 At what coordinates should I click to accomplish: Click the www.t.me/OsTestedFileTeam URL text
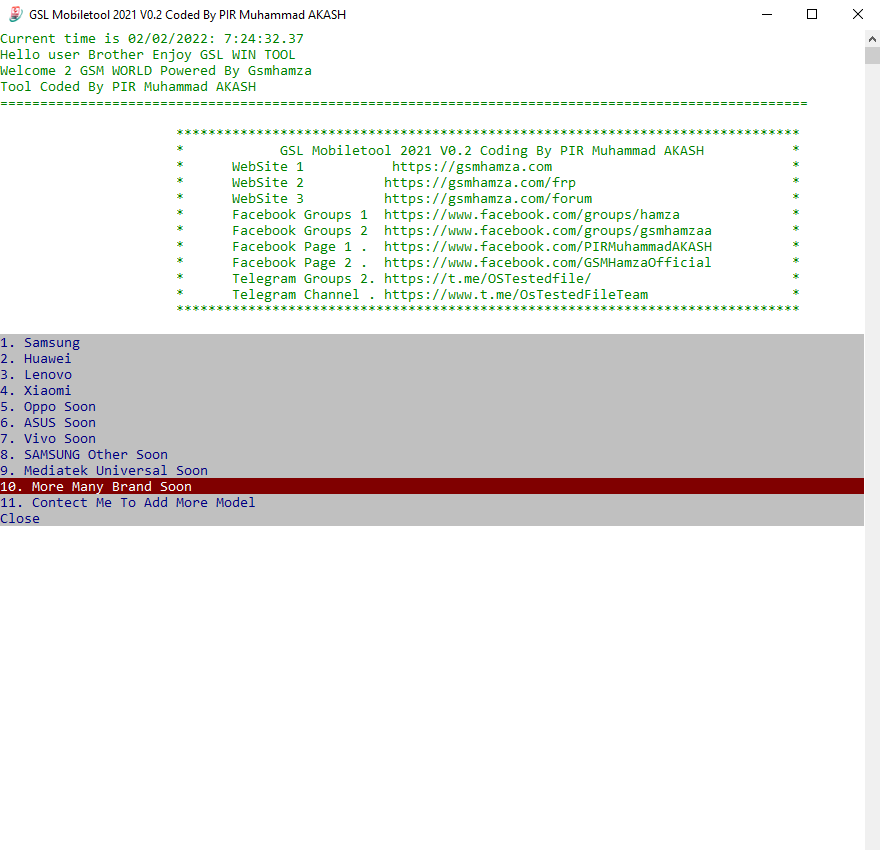516,295
